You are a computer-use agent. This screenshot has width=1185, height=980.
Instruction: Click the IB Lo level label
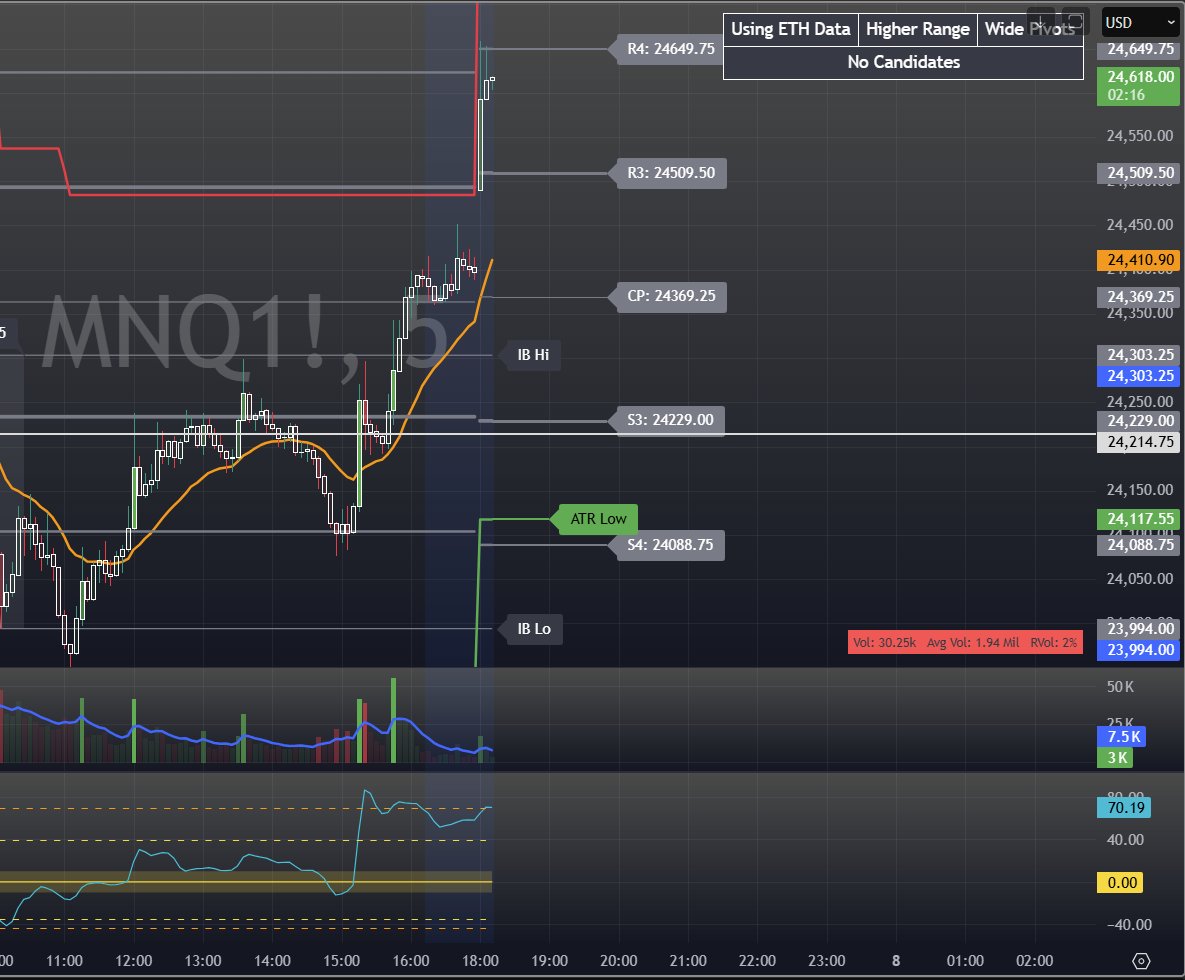(x=534, y=629)
